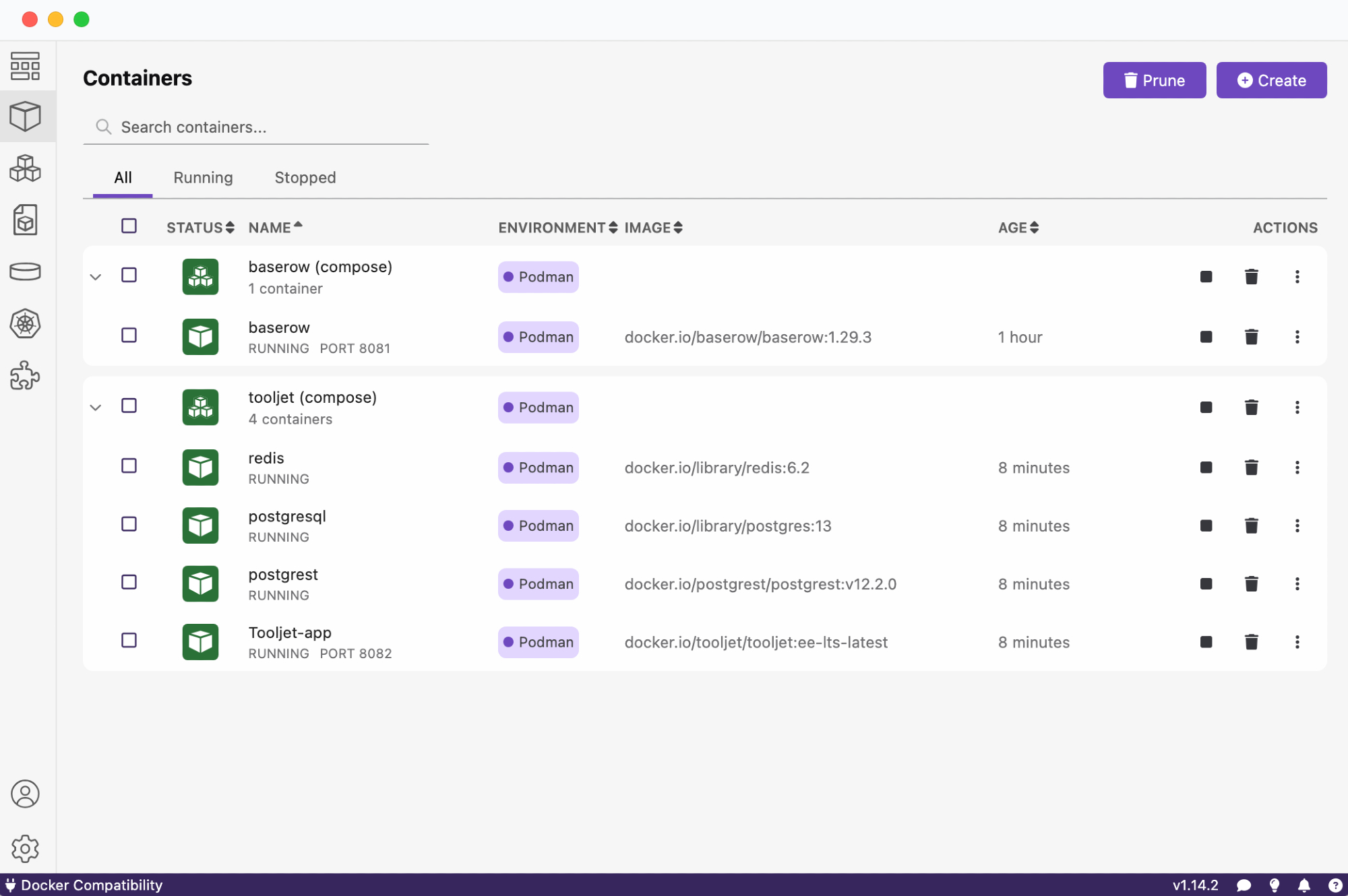The height and width of the screenshot is (896, 1348).
Task: Stop the redis container
Action: [1206, 468]
